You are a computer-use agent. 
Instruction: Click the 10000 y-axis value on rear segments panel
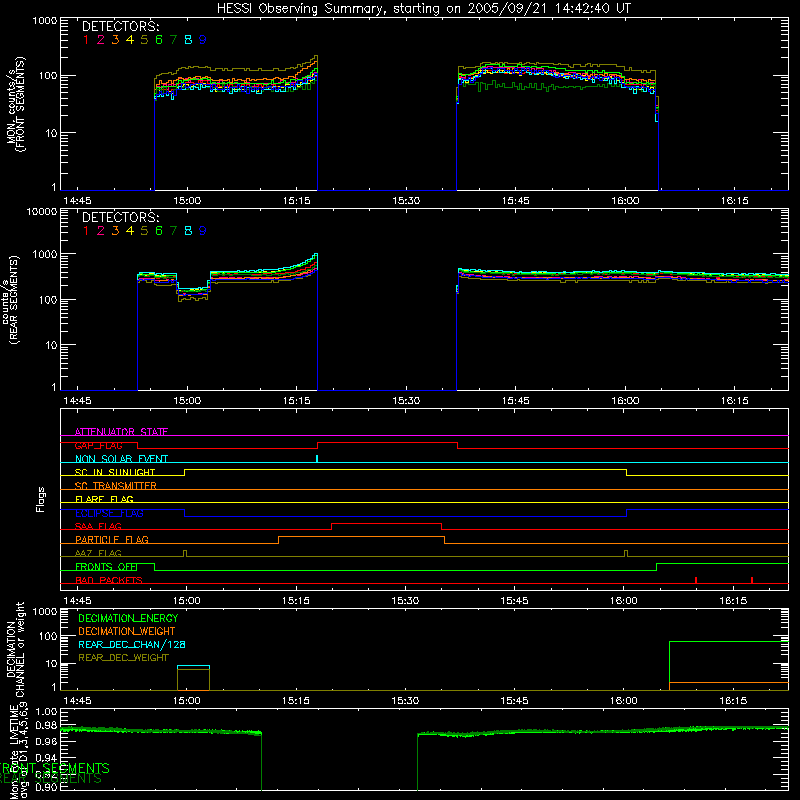tap(42, 211)
